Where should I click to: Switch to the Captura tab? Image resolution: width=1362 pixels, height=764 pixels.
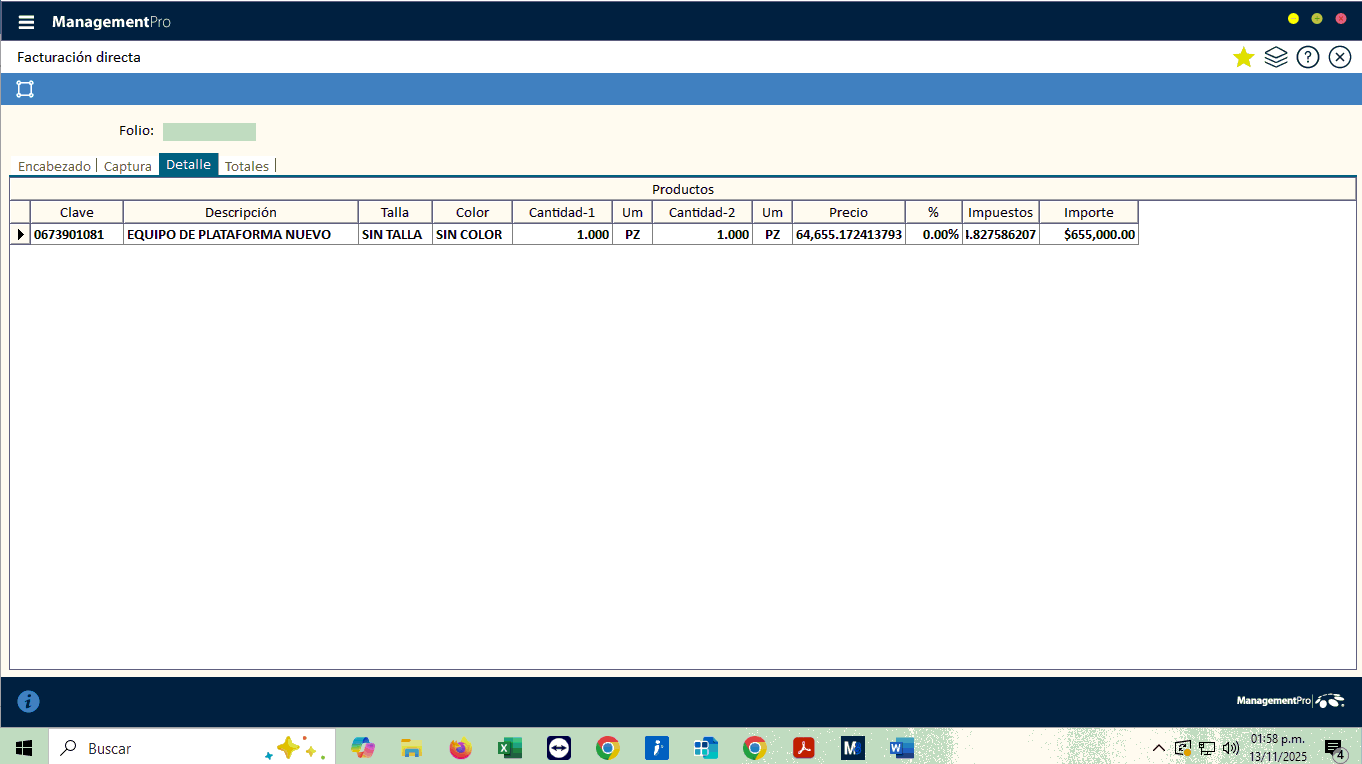pos(128,166)
